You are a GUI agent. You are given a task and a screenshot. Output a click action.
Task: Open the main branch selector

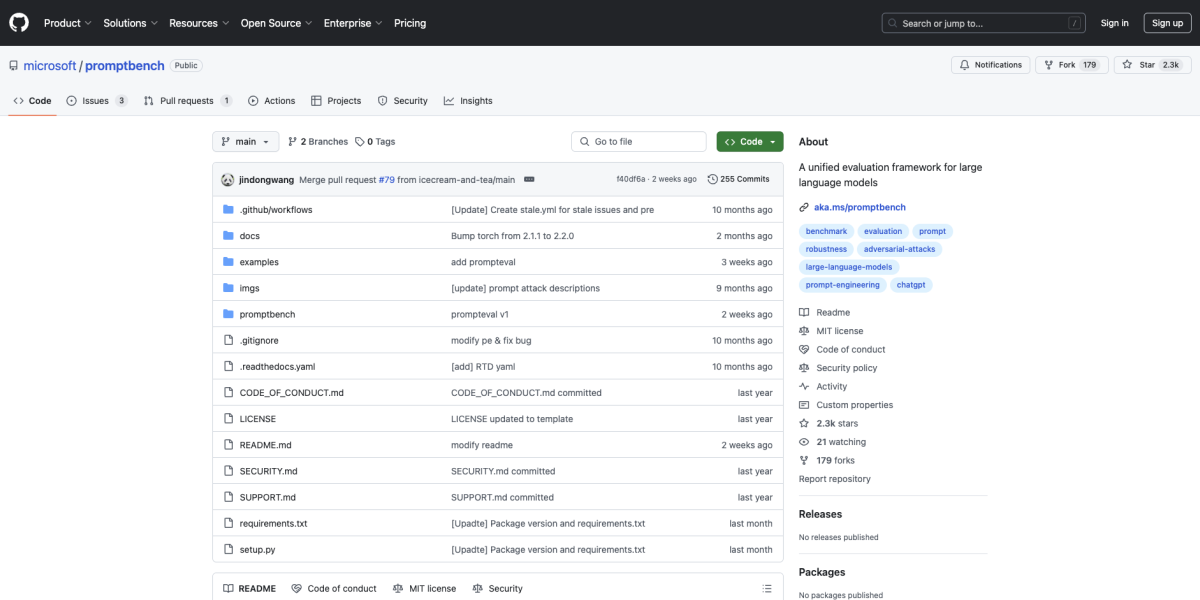pos(245,141)
